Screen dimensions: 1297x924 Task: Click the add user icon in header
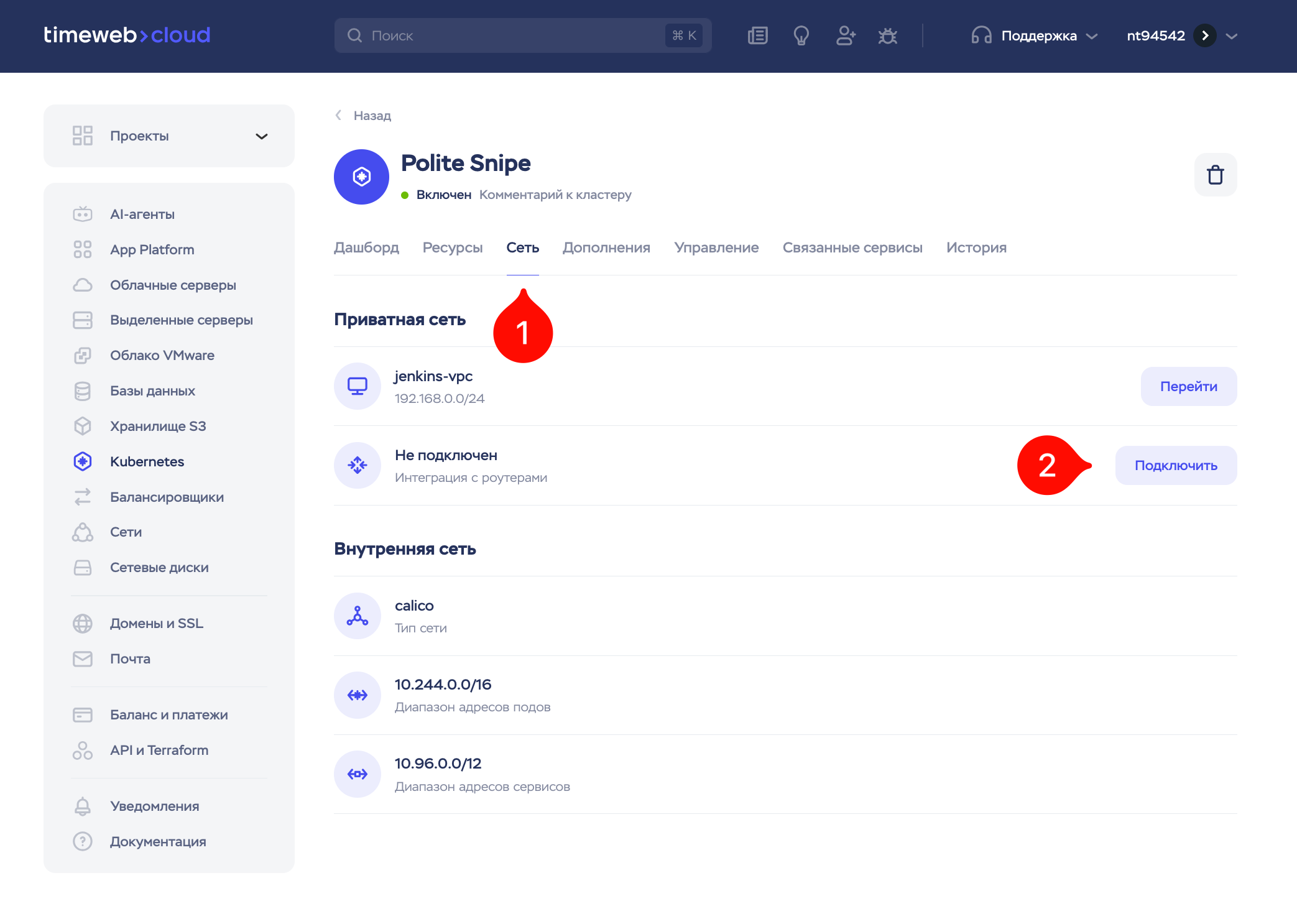click(845, 35)
